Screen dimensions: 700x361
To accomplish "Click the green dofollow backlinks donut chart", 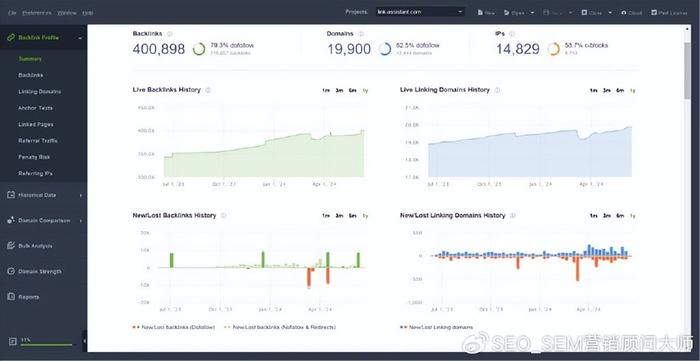I will [199, 49].
